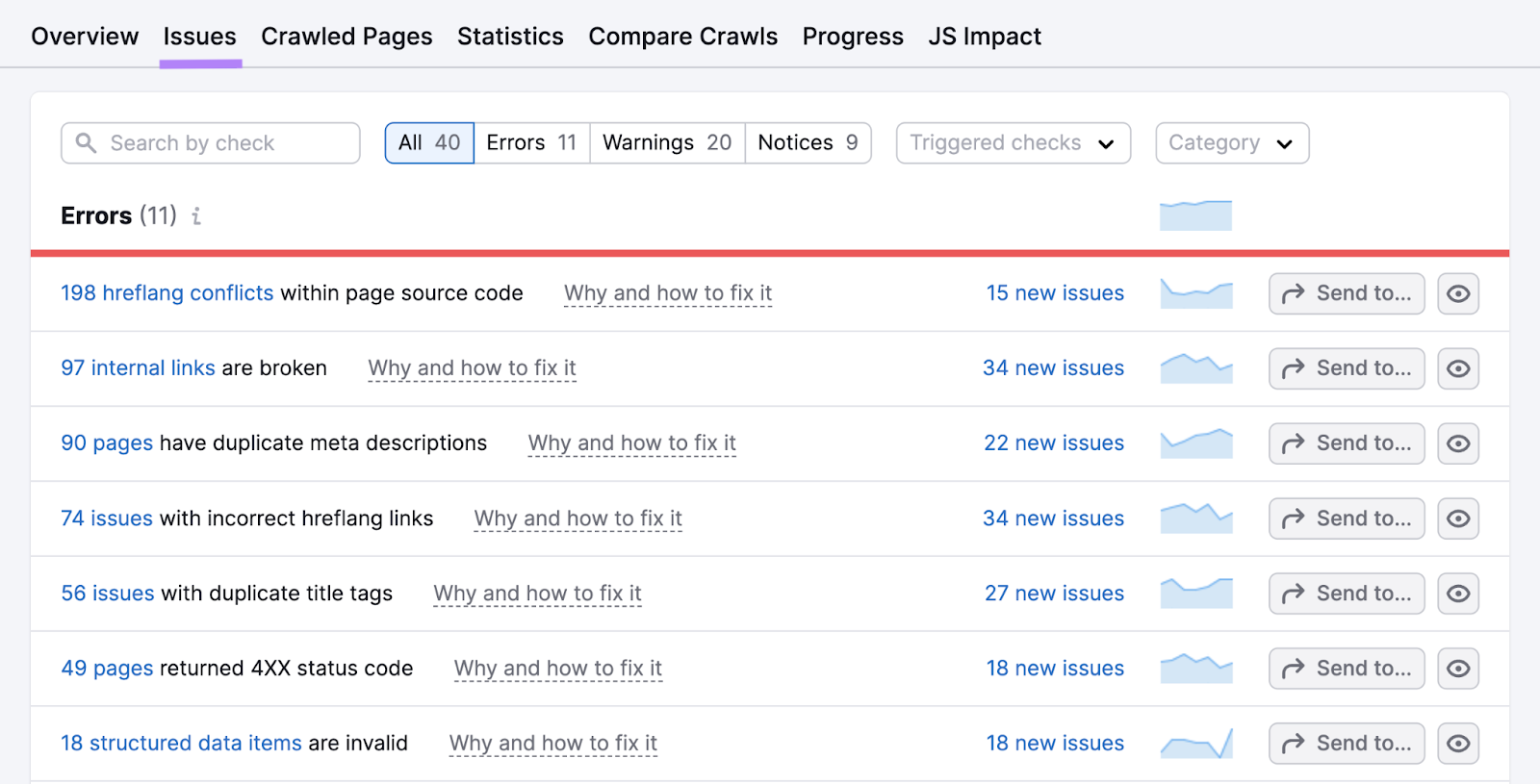Open the Overview tab

[x=85, y=37]
